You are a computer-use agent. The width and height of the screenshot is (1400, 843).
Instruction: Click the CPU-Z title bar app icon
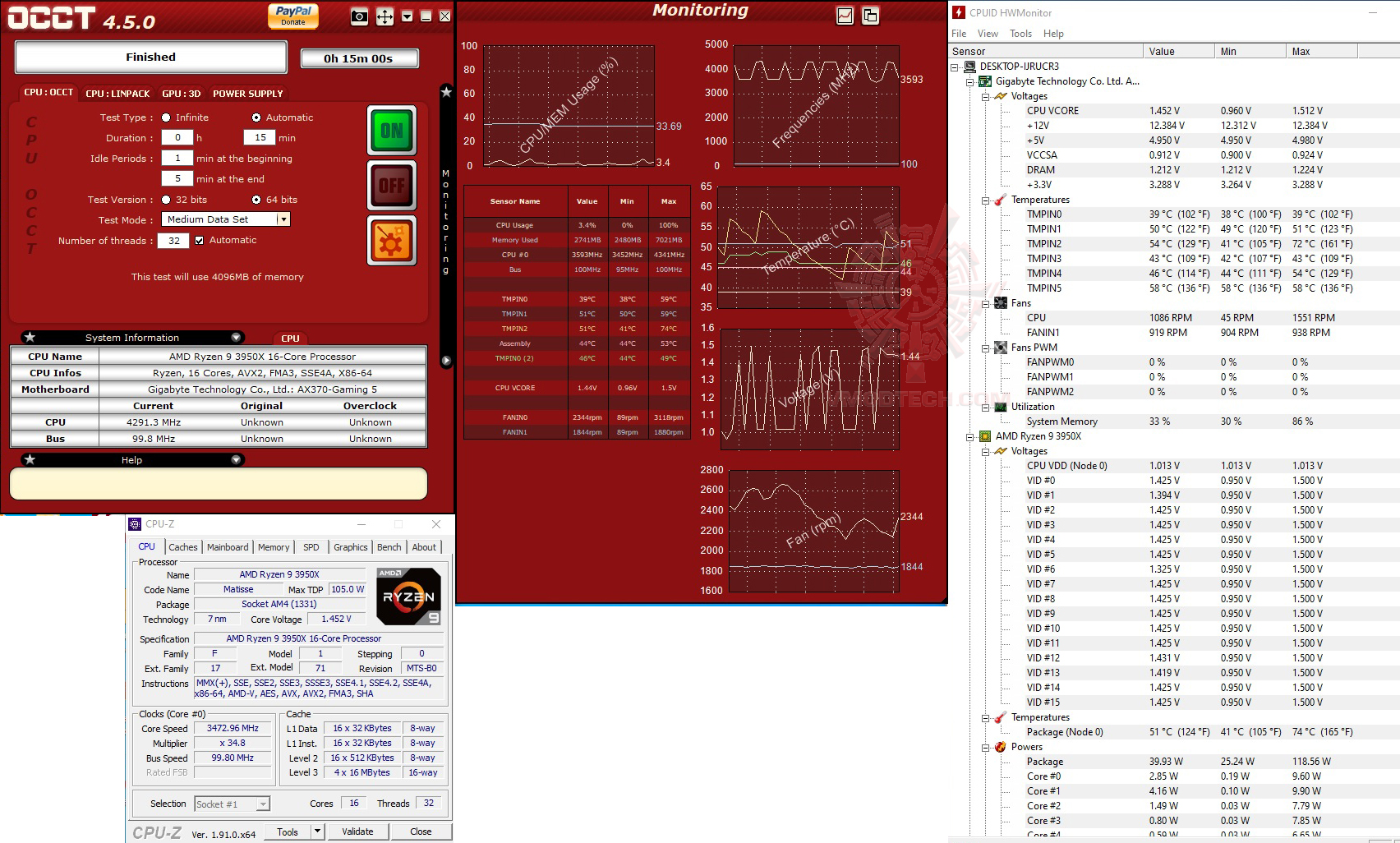click(x=136, y=523)
